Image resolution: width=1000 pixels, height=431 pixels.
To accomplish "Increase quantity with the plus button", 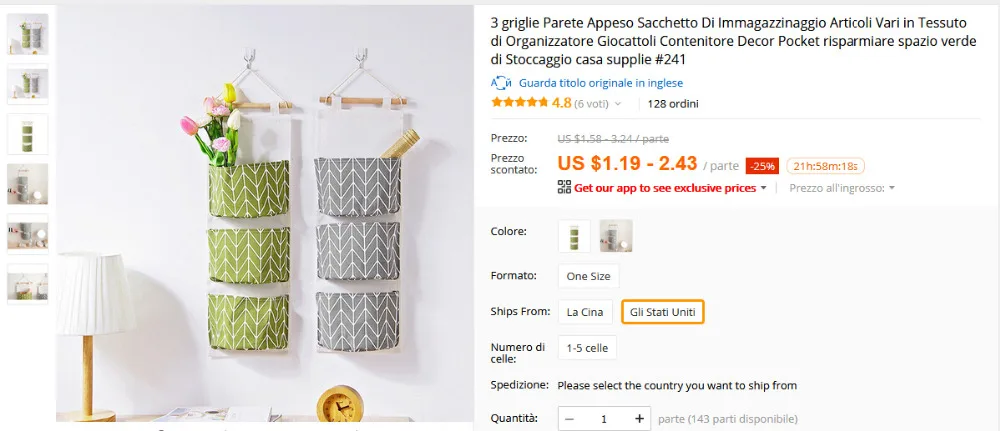I will pyautogui.click(x=639, y=419).
